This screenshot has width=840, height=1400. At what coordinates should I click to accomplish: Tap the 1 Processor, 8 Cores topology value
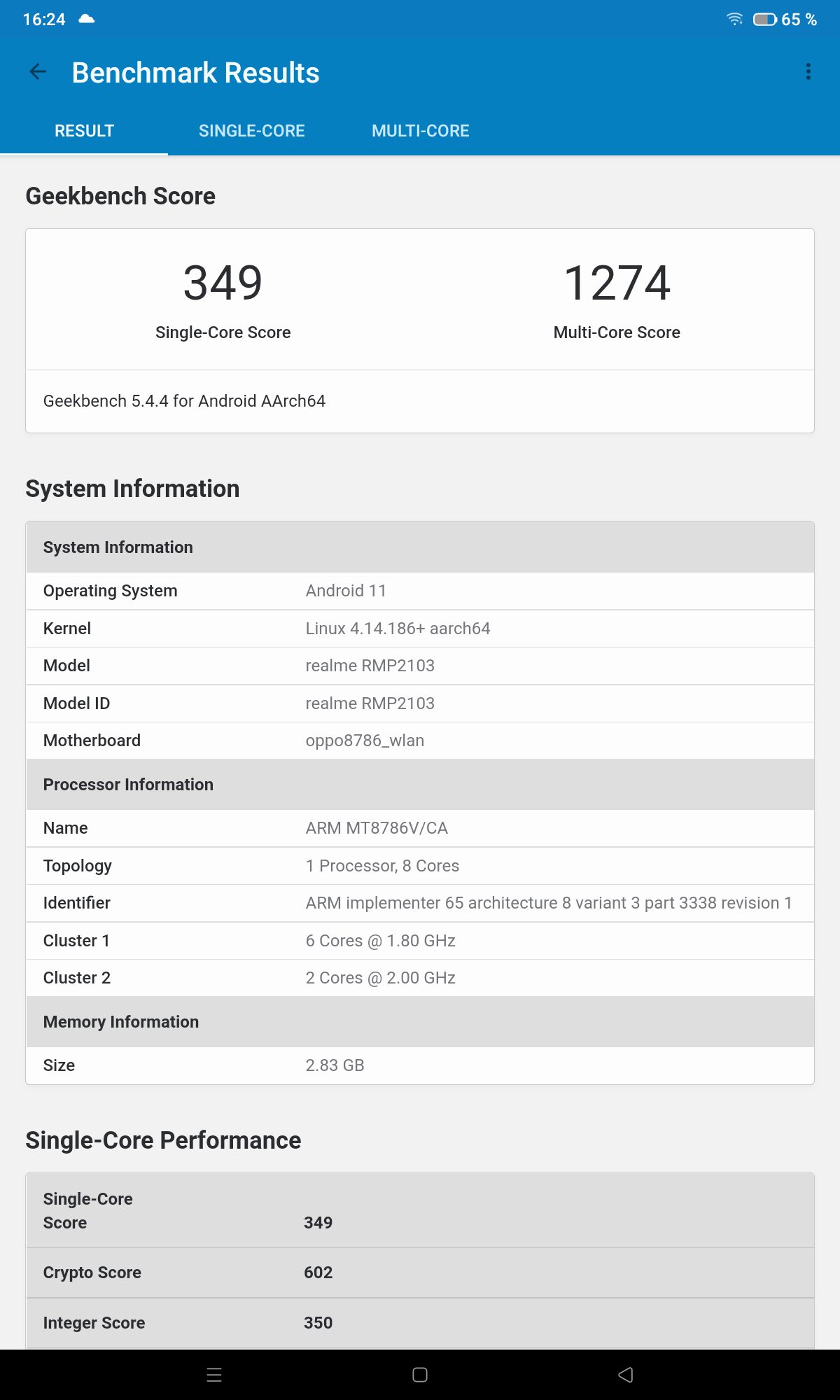[x=382, y=866]
